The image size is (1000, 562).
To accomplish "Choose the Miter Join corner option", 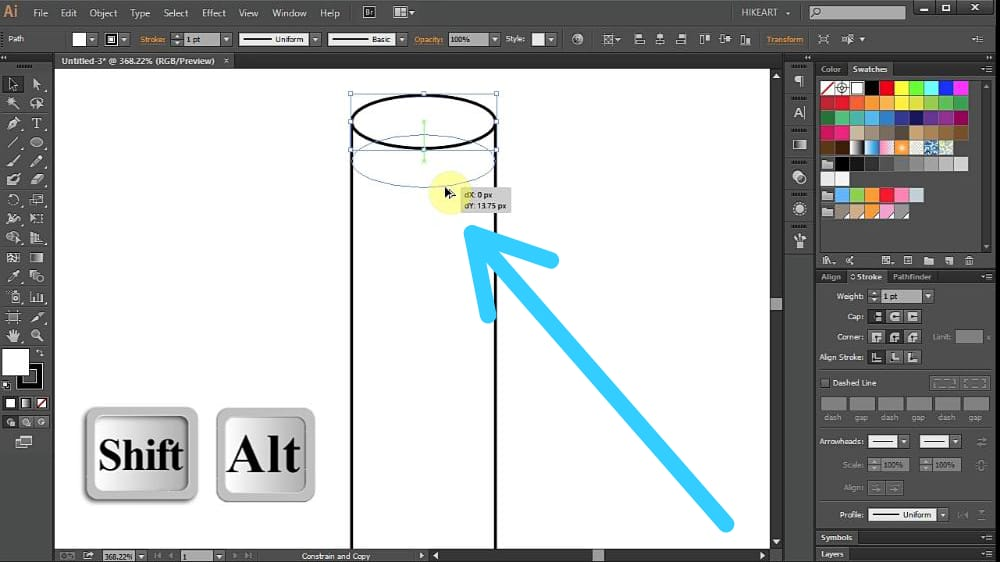I will [877, 337].
